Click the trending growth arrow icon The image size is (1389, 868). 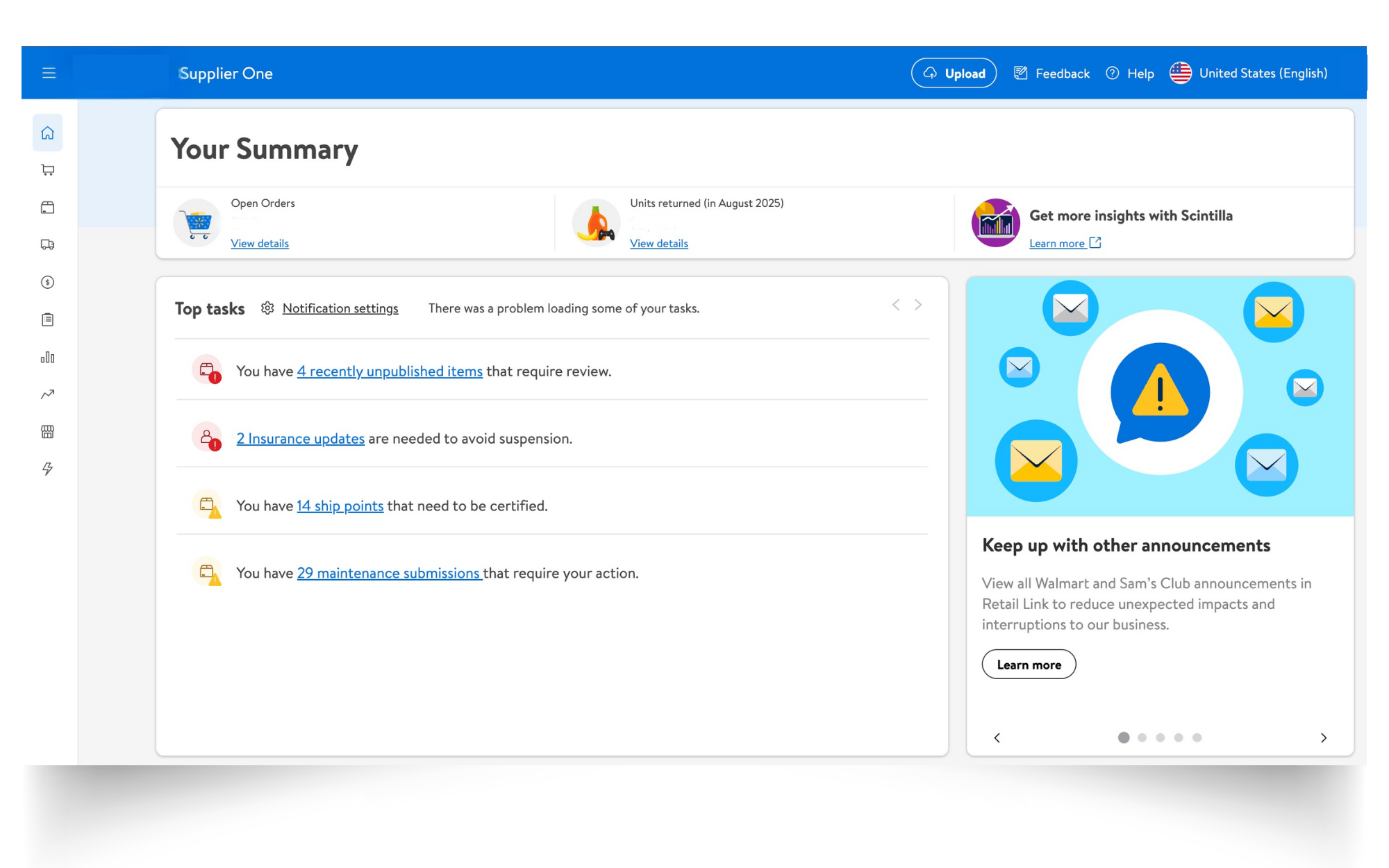47,394
